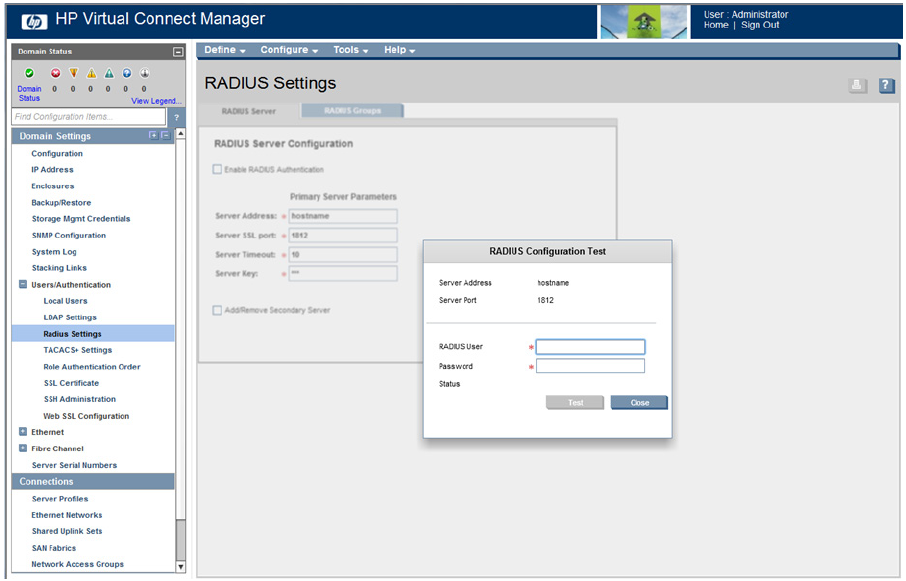Collapse the Domain Status panel

point(178,51)
